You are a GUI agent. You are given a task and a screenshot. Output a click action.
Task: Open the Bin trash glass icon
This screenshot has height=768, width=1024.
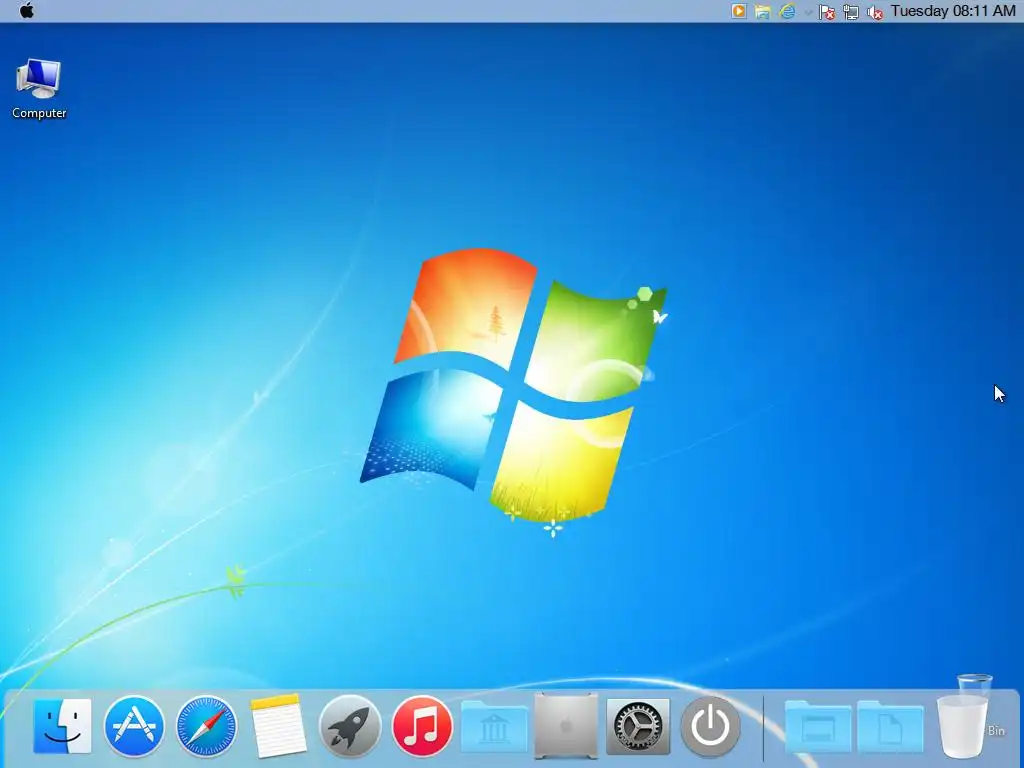pyautogui.click(x=965, y=718)
